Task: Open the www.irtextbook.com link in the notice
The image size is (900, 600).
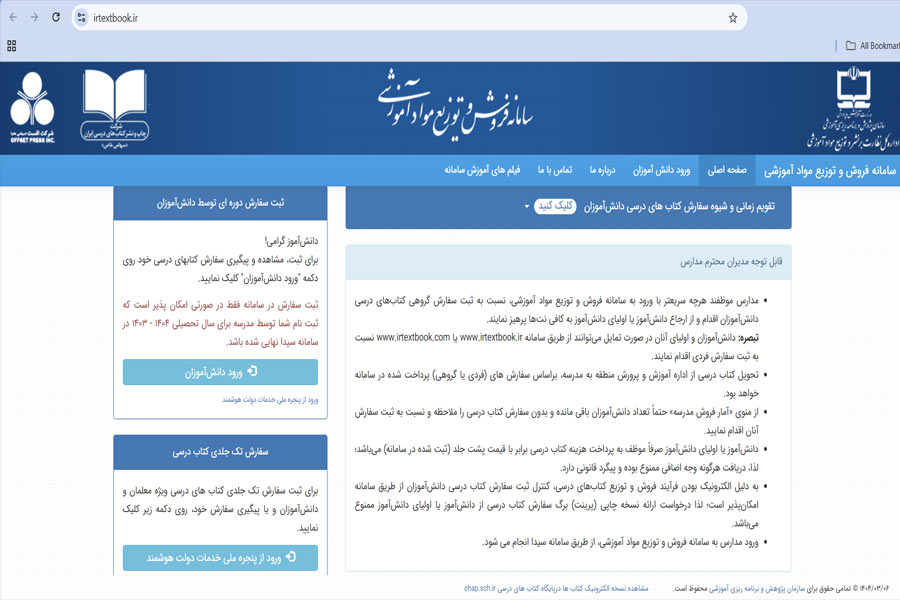Action: [x=413, y=338]
